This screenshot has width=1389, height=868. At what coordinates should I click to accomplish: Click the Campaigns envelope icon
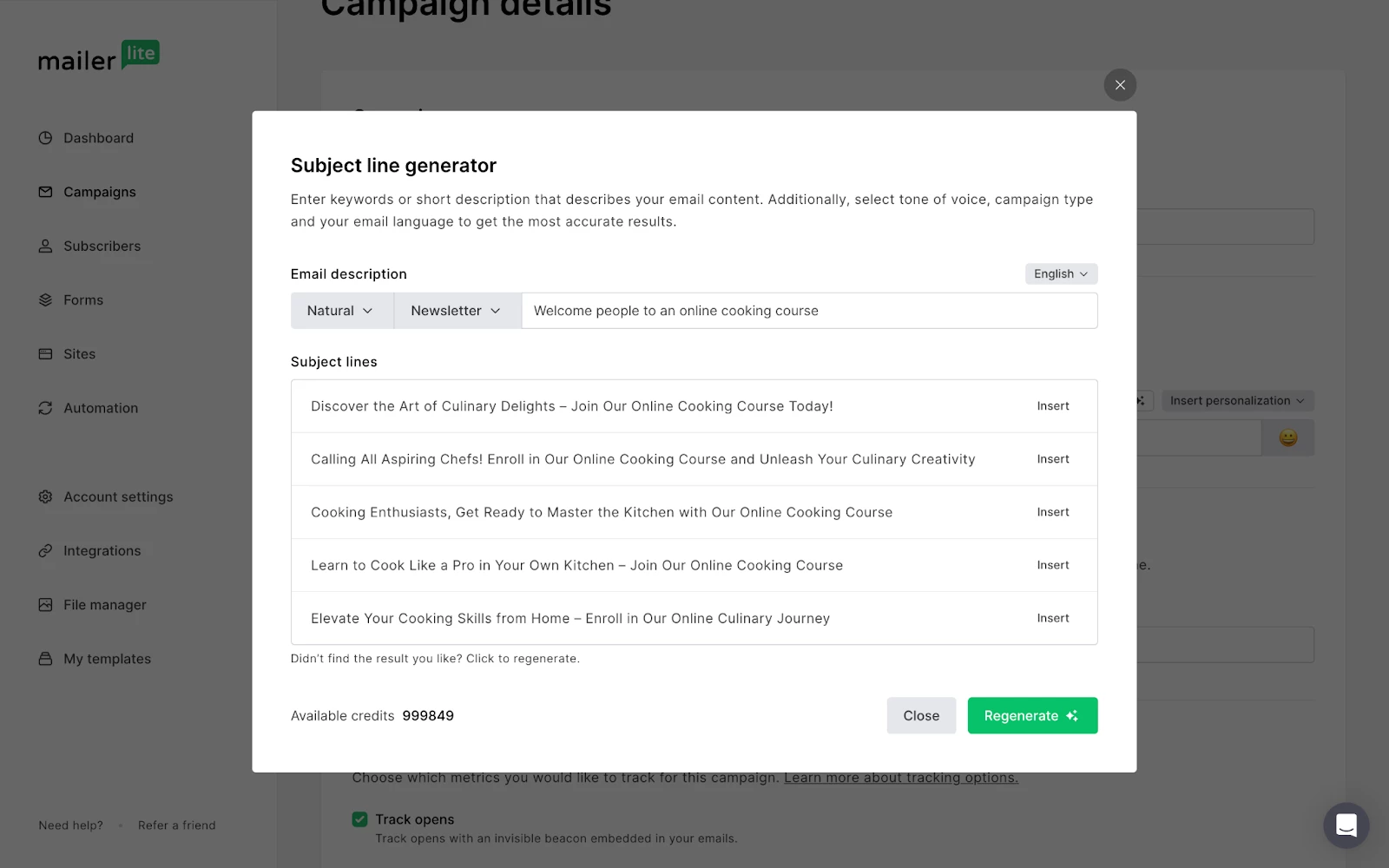point(45,192)
